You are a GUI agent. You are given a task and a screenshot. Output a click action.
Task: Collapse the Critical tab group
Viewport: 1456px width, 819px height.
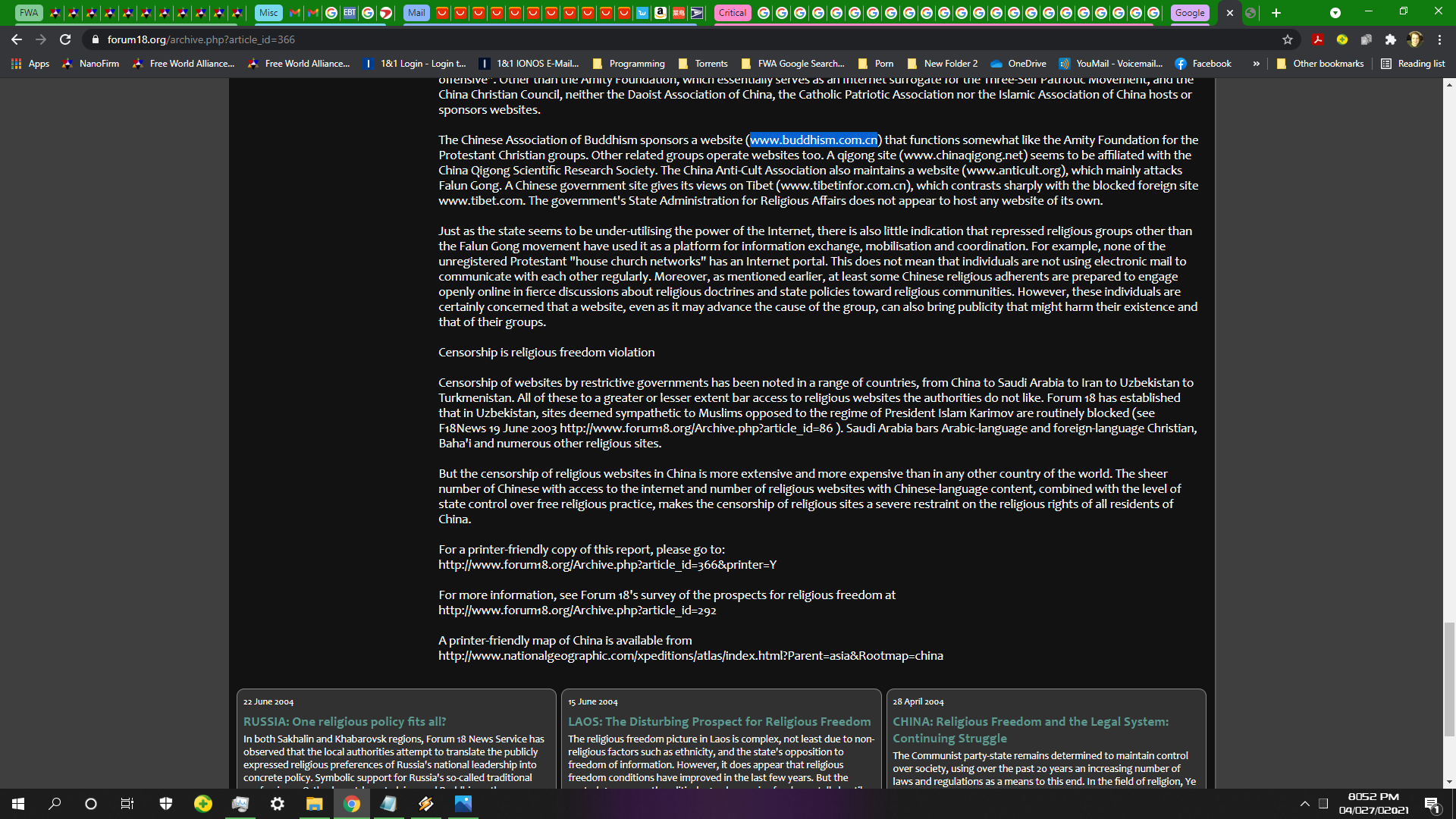tap(732, 13)
